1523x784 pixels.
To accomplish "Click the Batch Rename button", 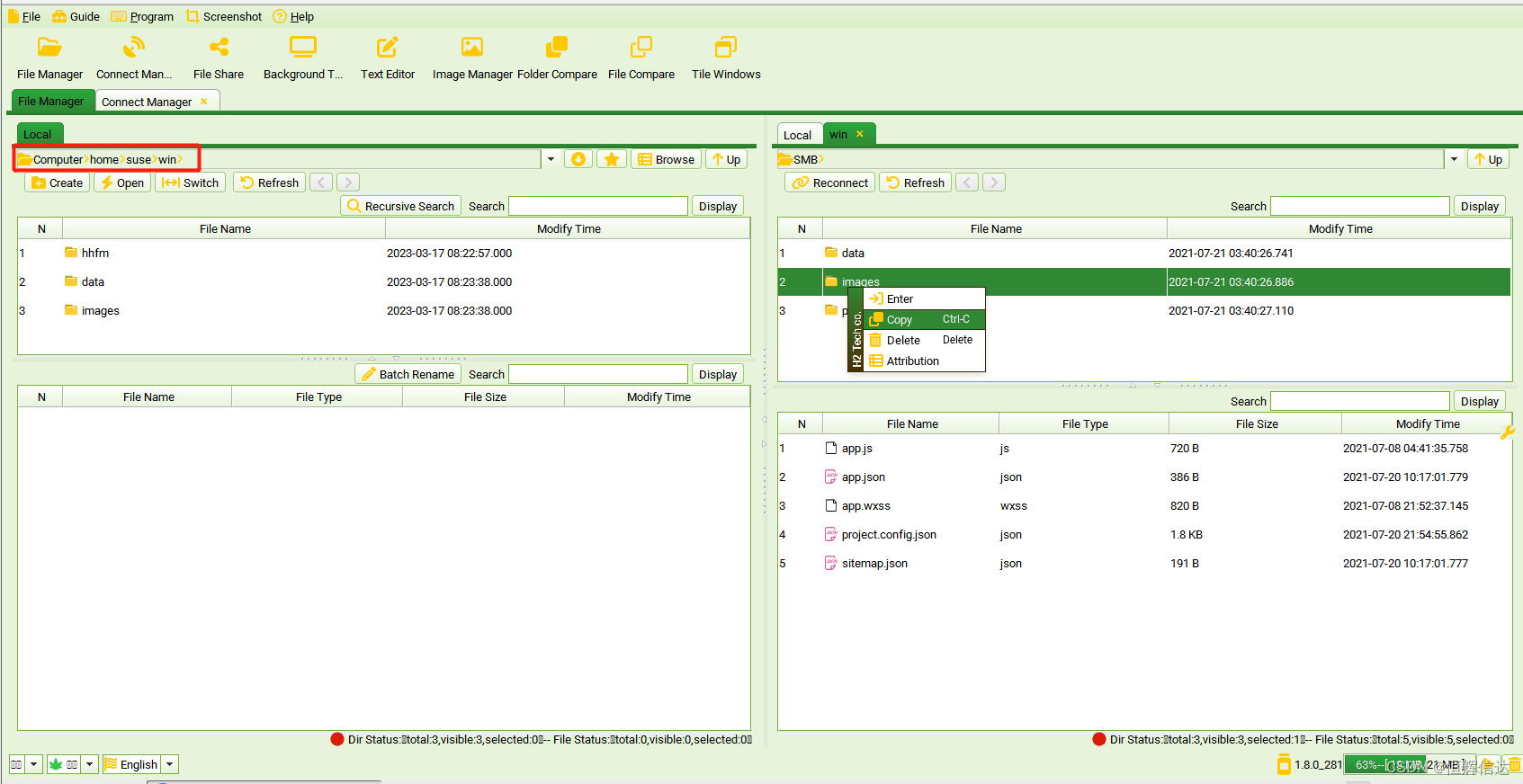I will pyautogui.click(x=408, y=374).
